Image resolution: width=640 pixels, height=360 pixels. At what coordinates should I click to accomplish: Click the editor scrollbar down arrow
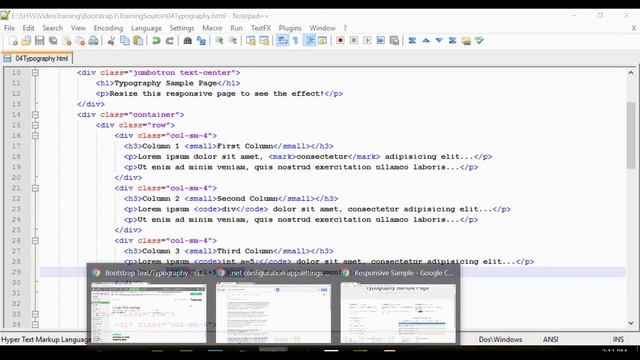tap(631, 323)
